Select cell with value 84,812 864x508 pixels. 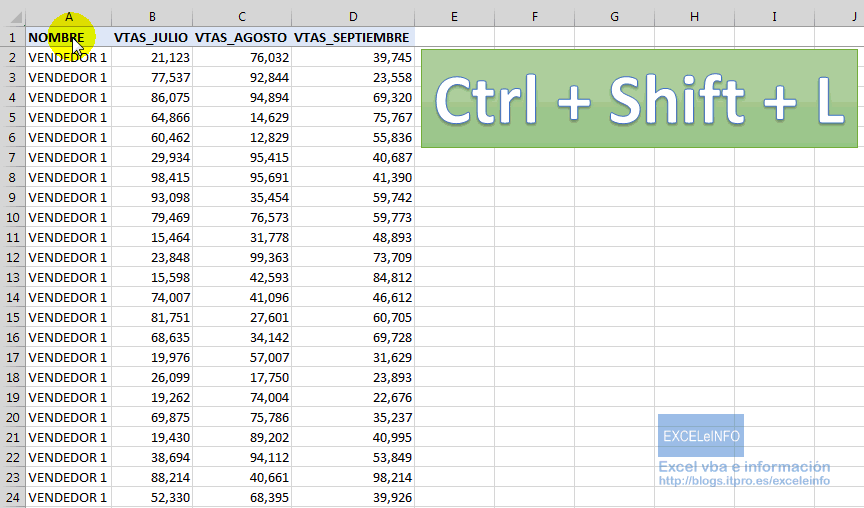tap(353, 278)
